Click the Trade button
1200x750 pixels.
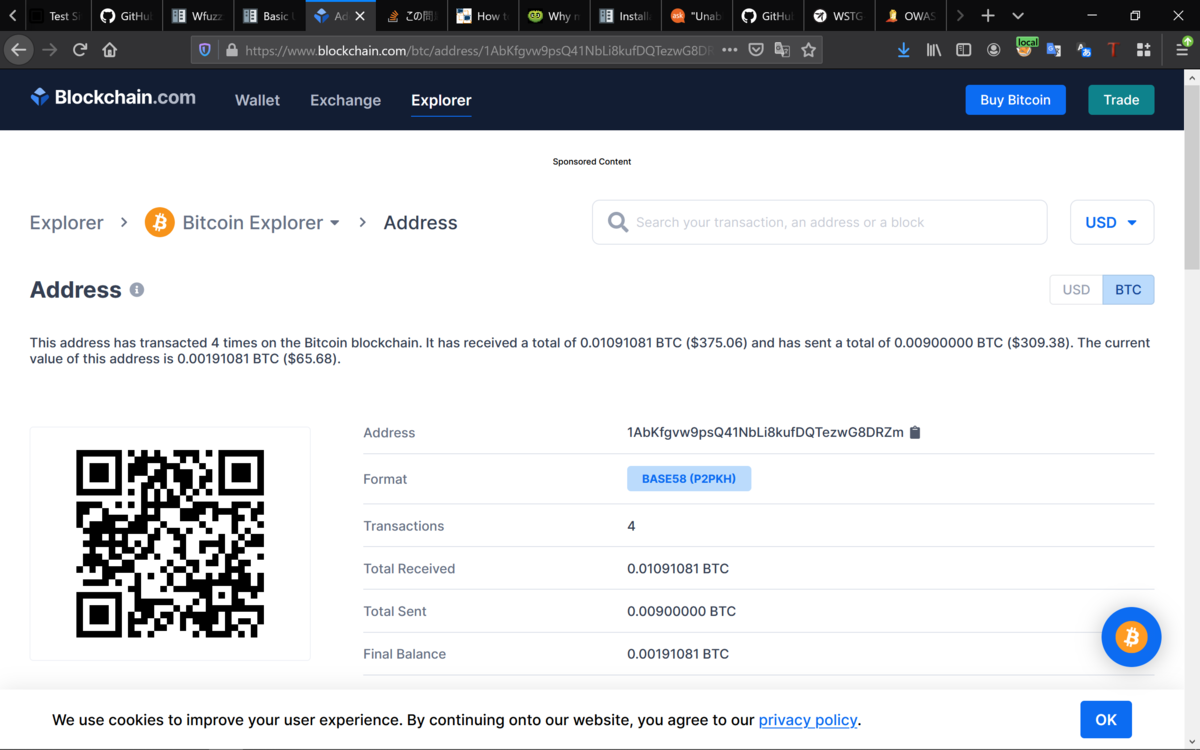(1121, 100)
